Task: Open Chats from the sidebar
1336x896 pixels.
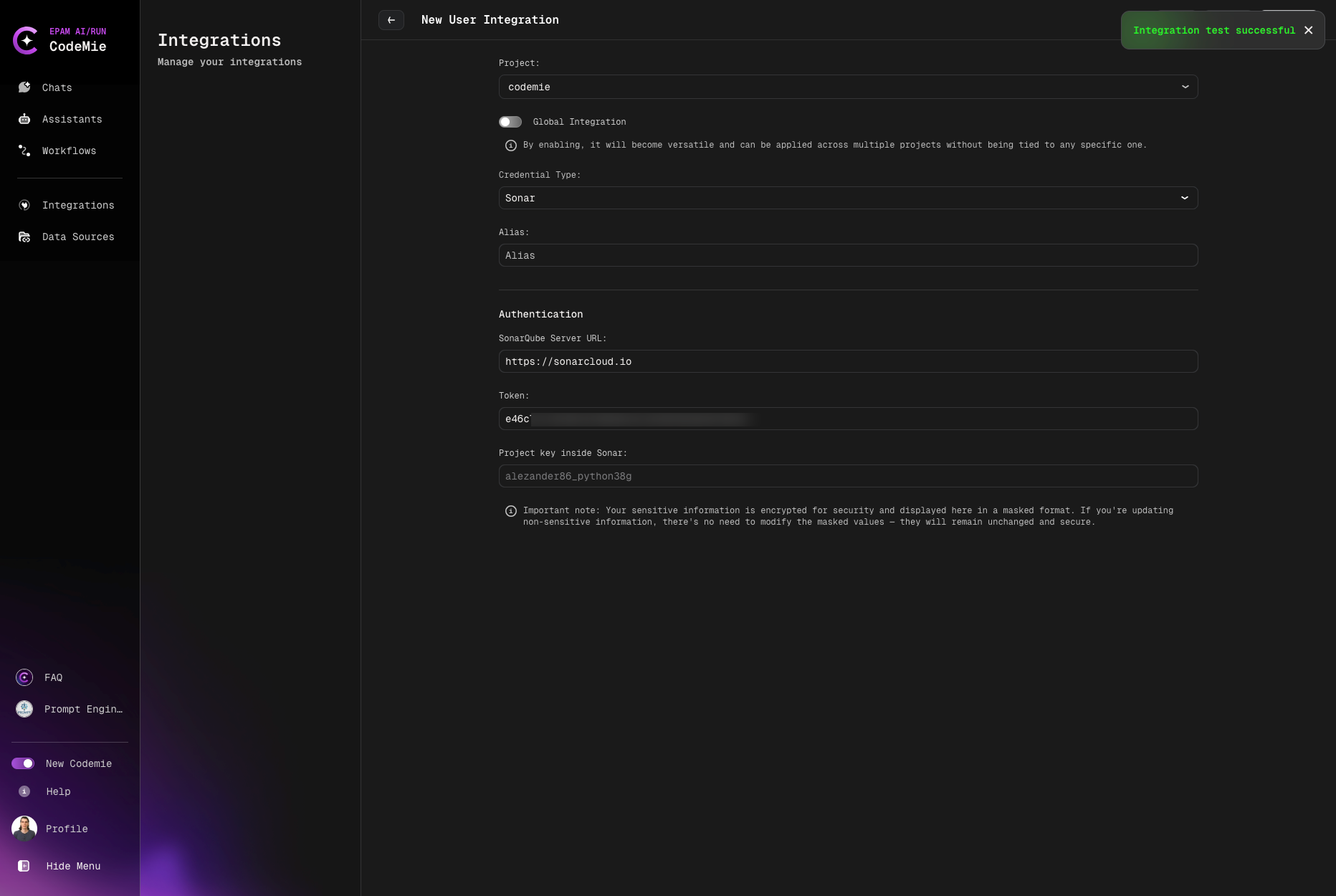Action: pos(57,87)
